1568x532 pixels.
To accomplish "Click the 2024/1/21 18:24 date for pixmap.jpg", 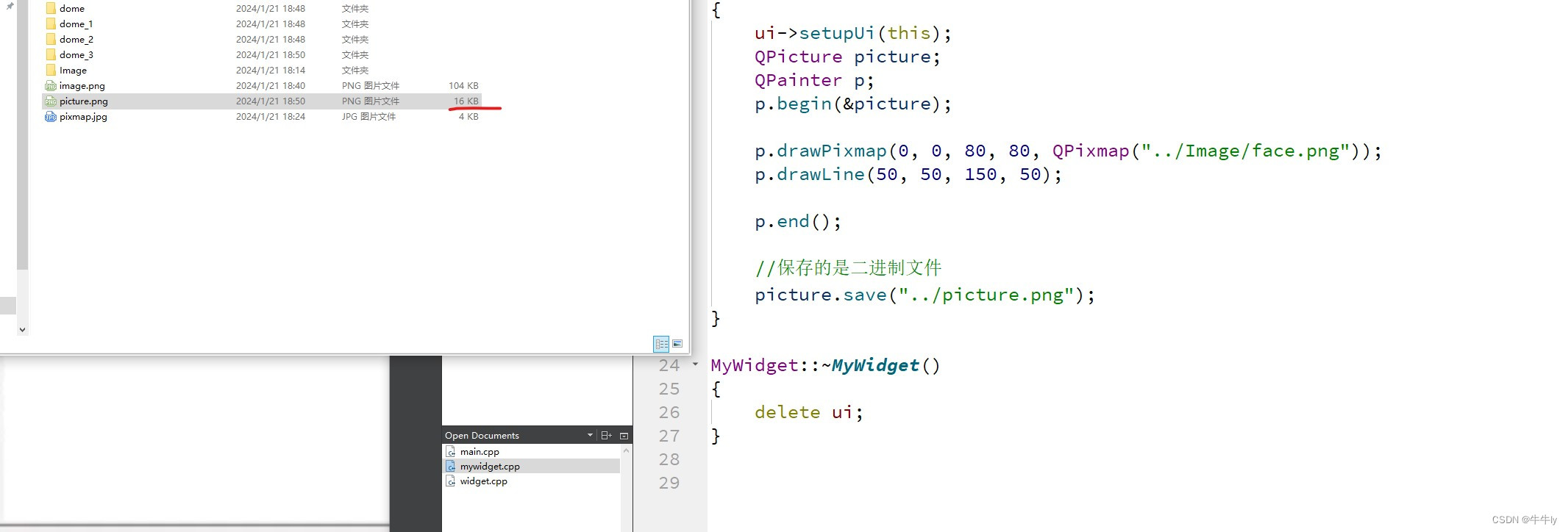I will [271, 117].
